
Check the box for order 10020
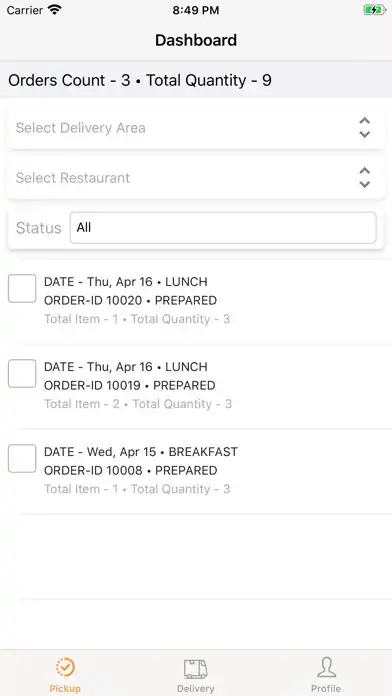coord(22,289)
